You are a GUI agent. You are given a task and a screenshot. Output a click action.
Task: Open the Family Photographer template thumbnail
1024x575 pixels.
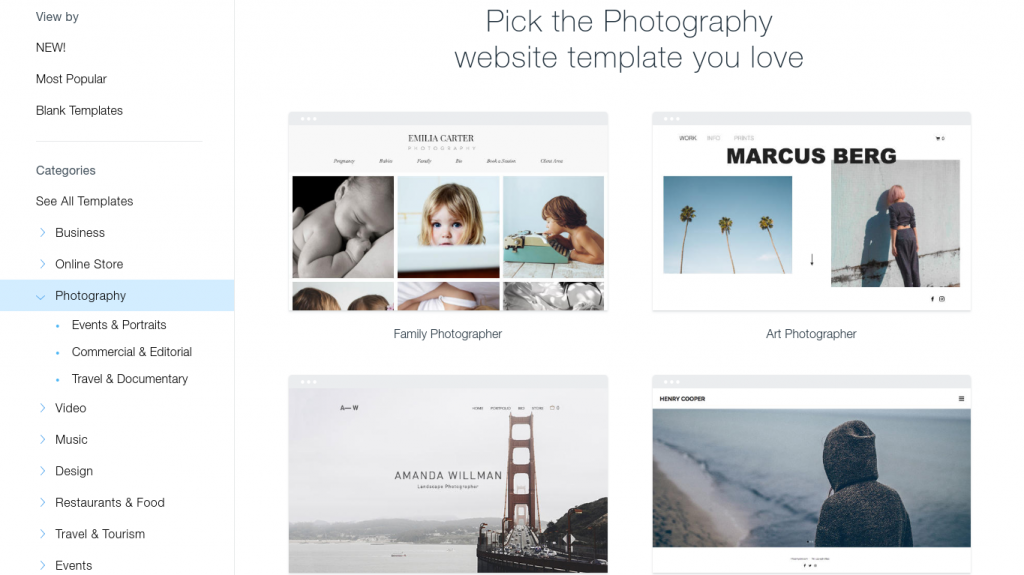click(x=448, y=211)
